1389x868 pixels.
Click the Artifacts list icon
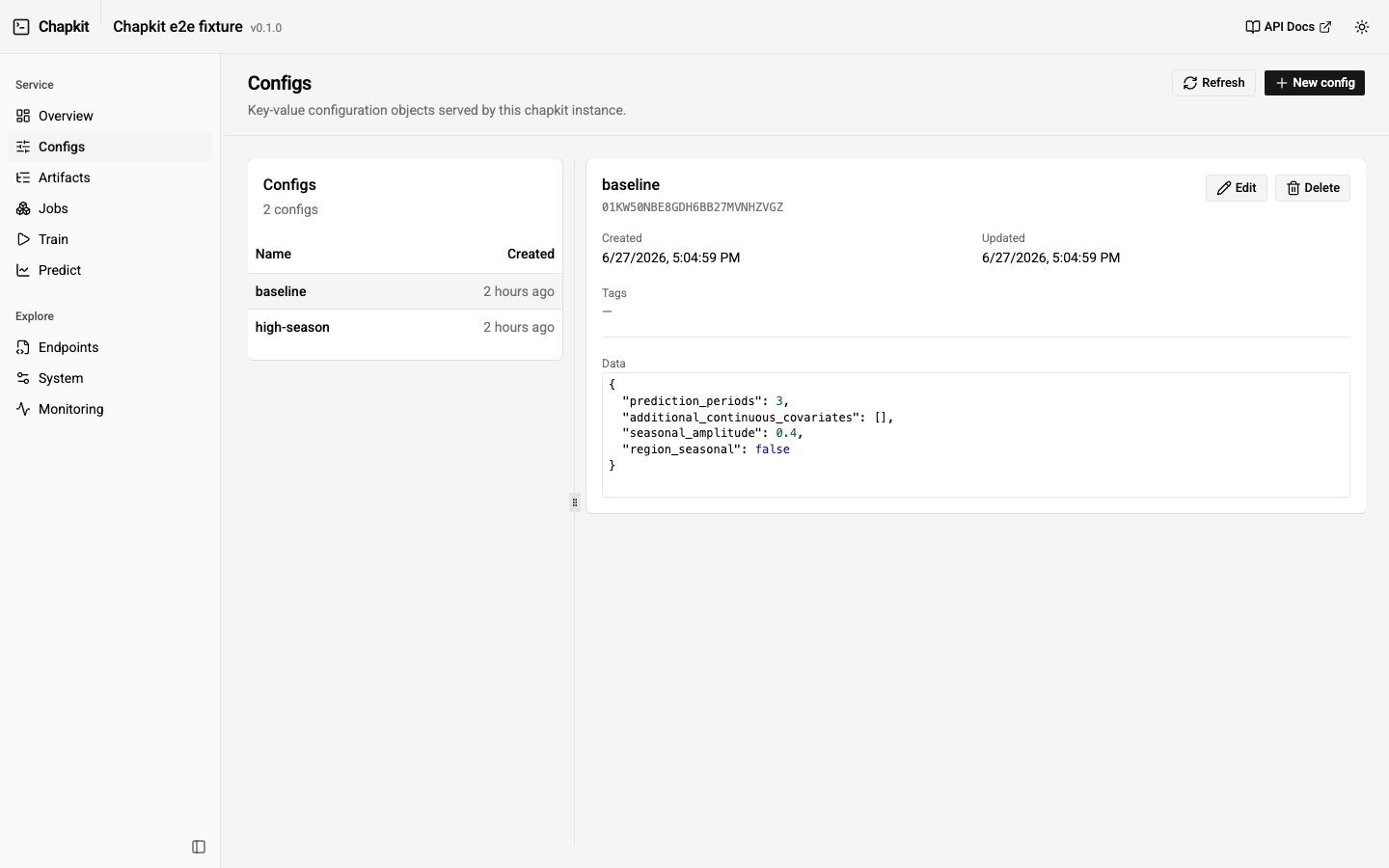coord(23,177)
